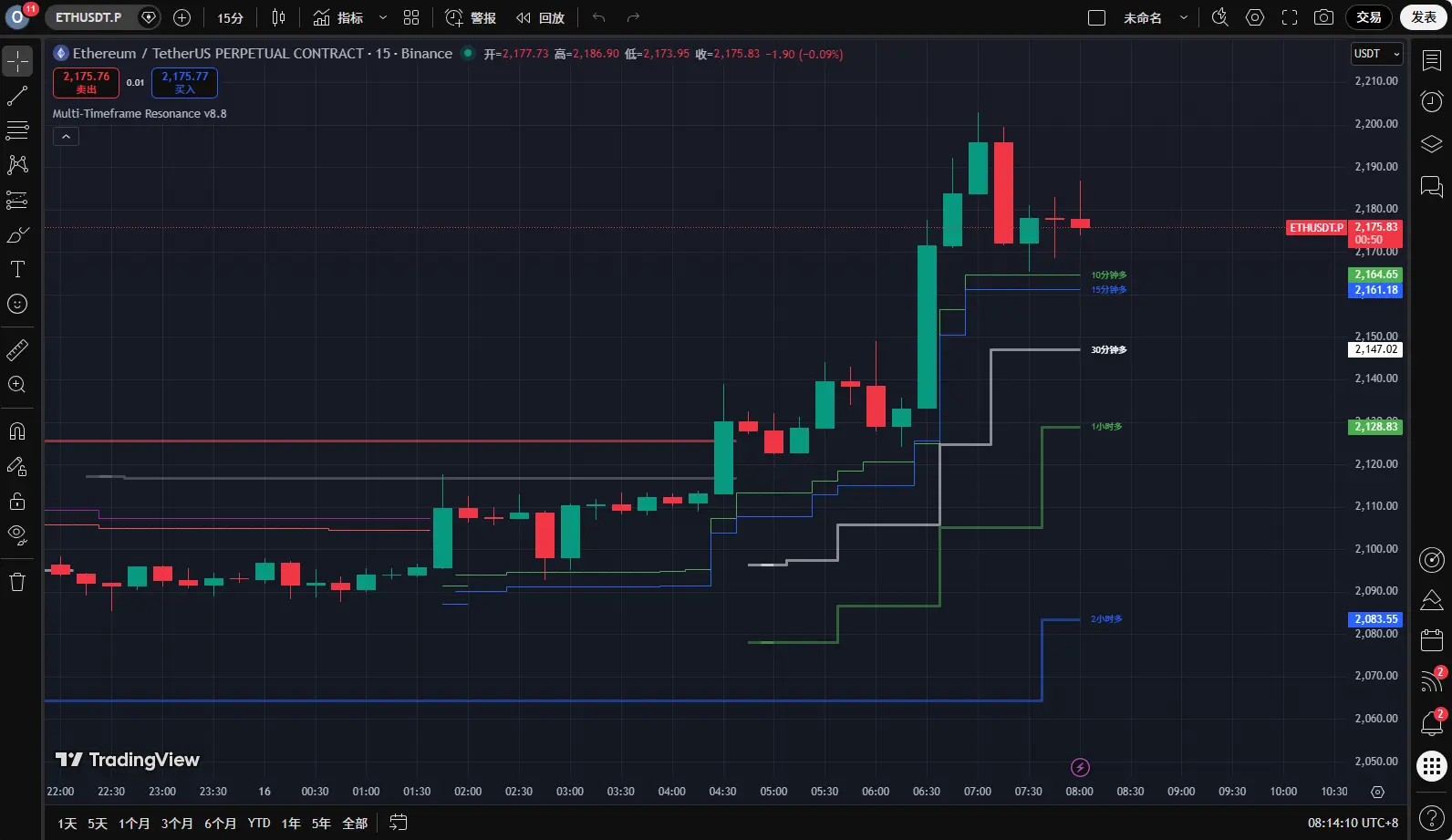
Task: Expand the 未命名 layout chevron menu
Action: (x=1184, y=17)
